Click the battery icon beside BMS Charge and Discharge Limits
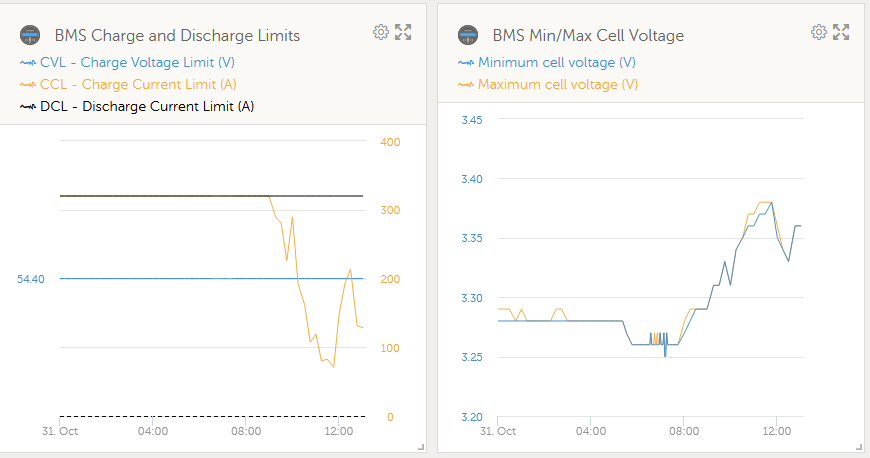Image resolution: width=870 pixels, height=458 pixels. 30,35
